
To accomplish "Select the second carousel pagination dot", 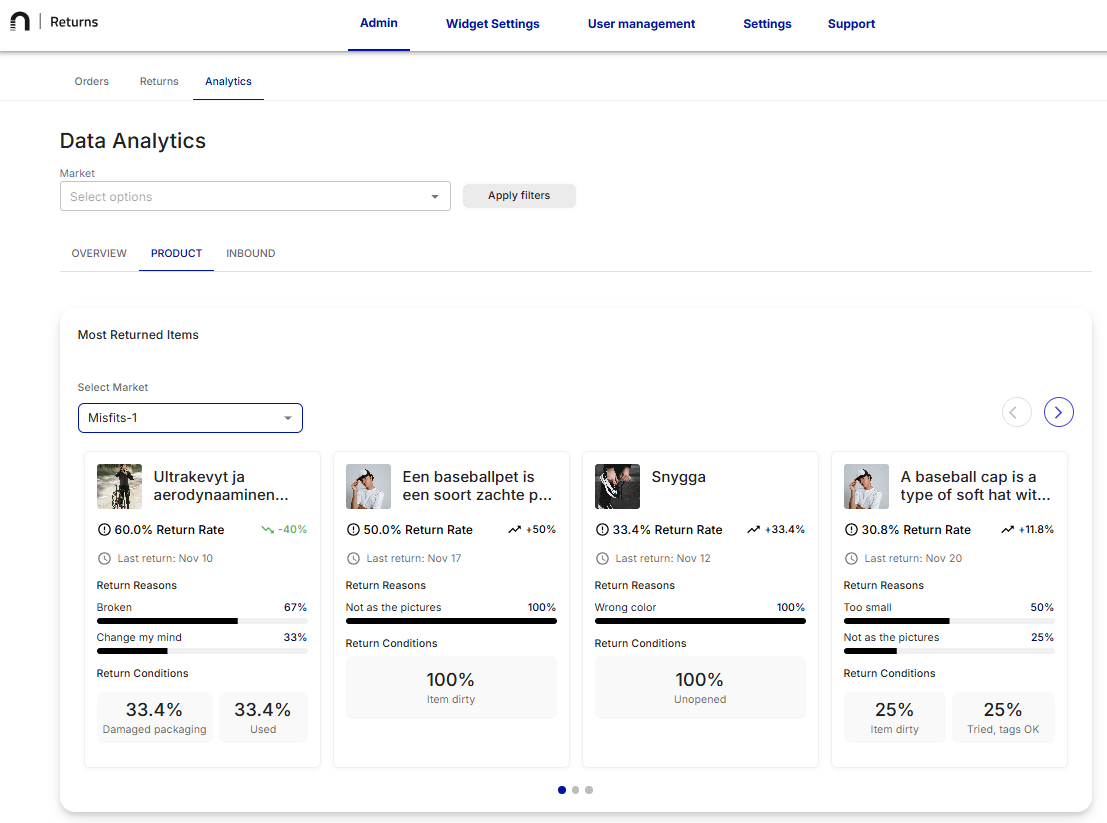I will coord(575,790).
